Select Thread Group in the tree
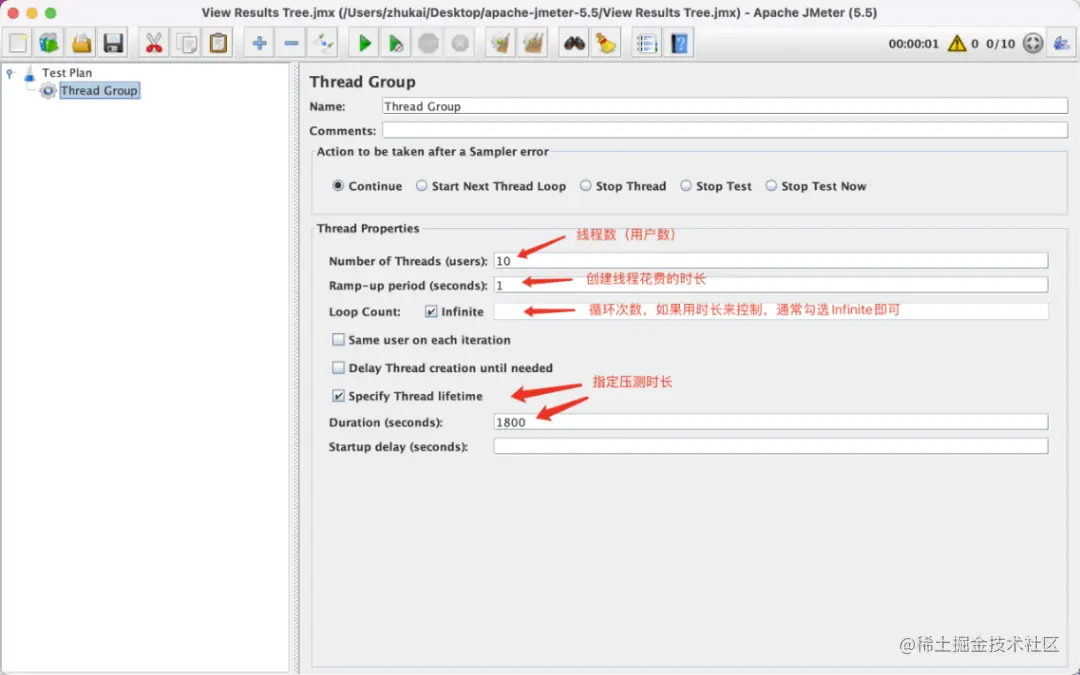 click(99, 90)
